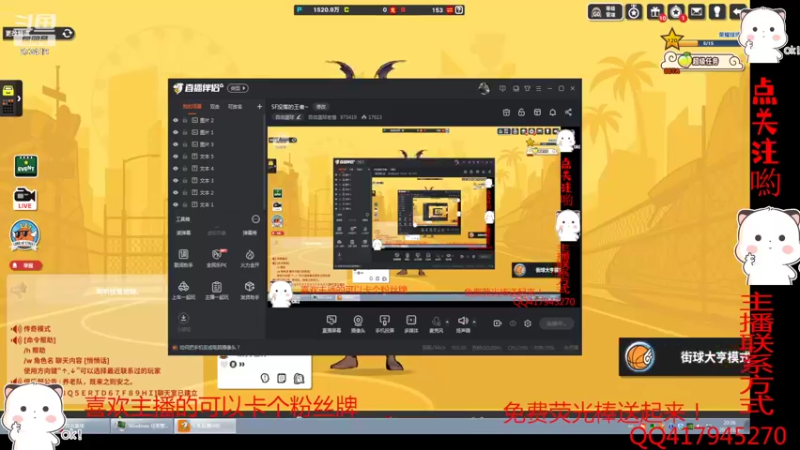
Task: Open the gift box icon above preview
Action: point(506,112)
